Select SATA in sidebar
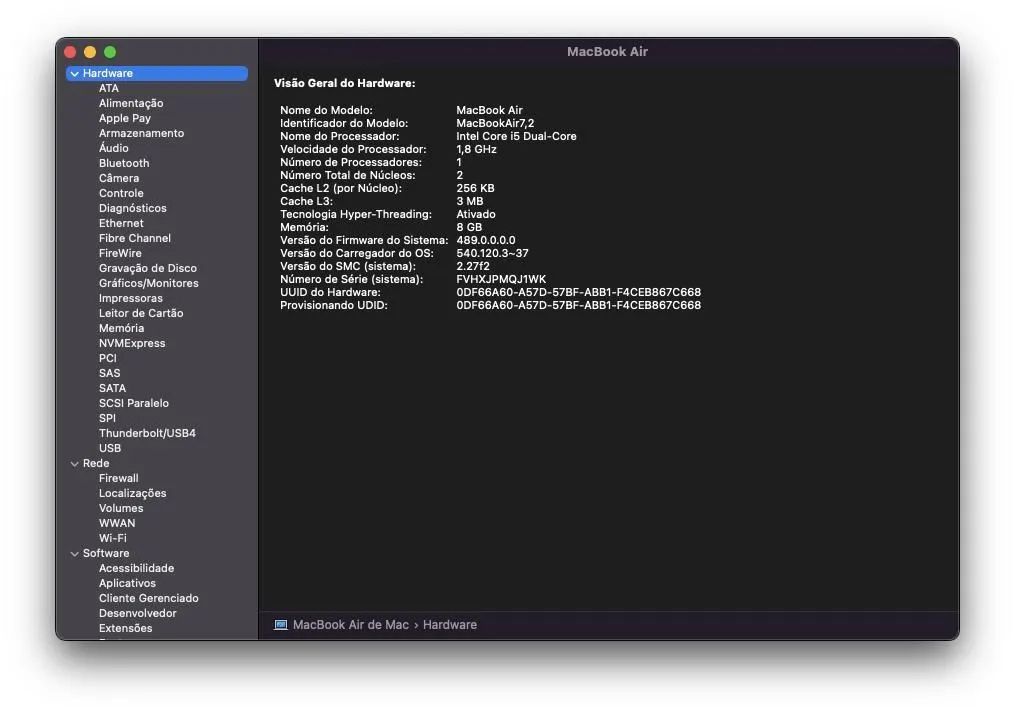The image size is (1015, 714). [112, 388]
